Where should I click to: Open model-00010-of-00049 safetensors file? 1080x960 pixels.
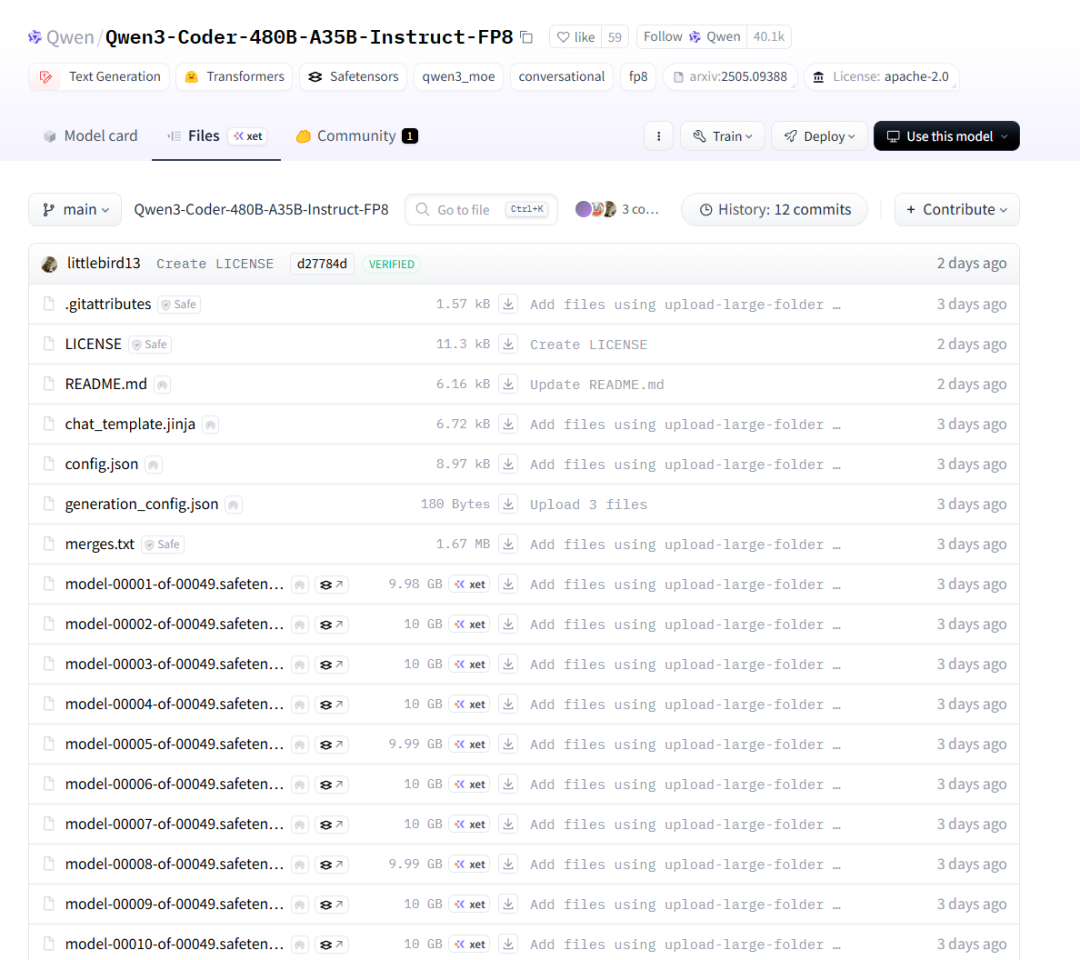pos(174,943)
